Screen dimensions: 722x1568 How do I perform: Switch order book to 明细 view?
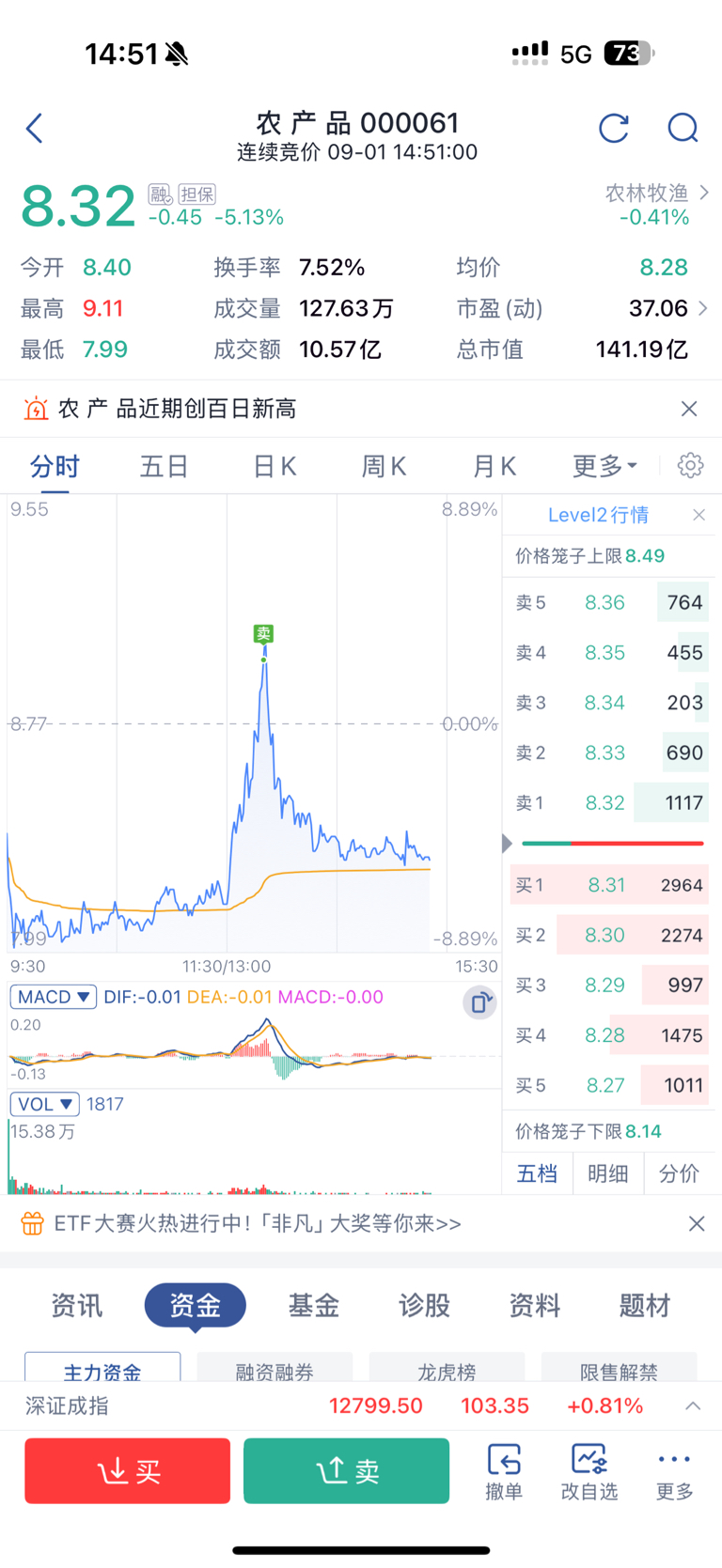[607, 1173]
